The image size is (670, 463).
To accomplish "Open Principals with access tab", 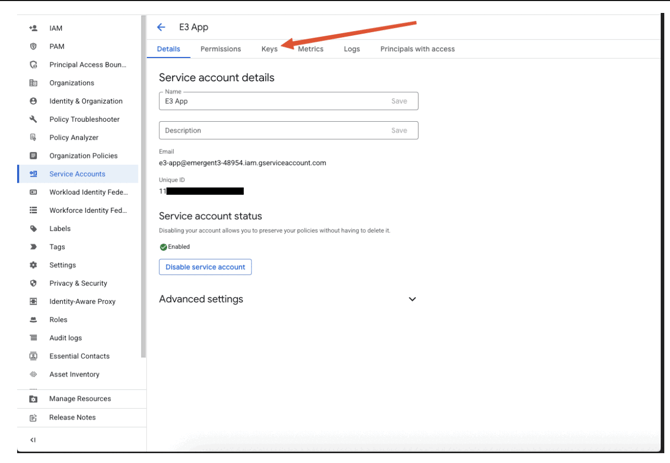I will pyautogui.click(x=417, y=49).
